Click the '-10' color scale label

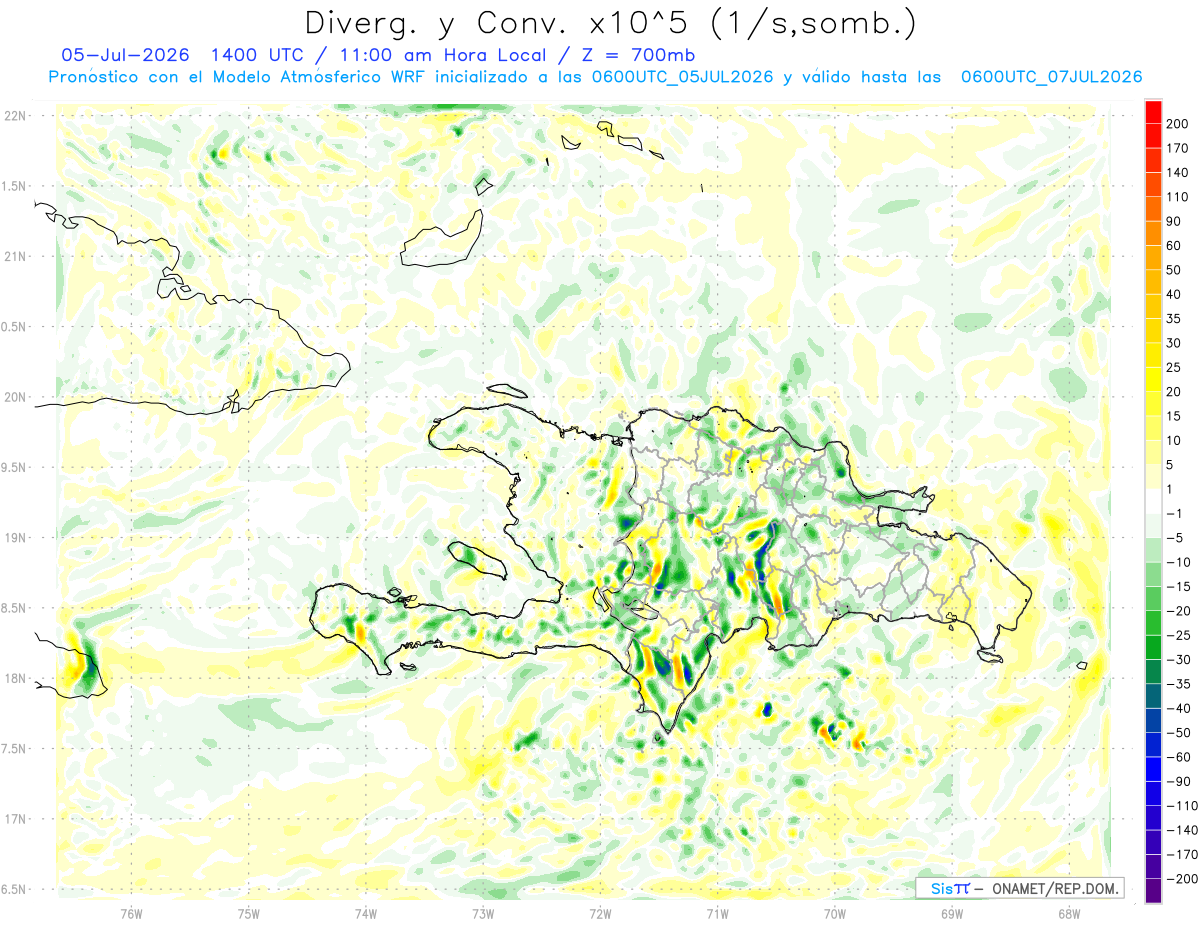pyautogui.click(x=1178, y=563)
